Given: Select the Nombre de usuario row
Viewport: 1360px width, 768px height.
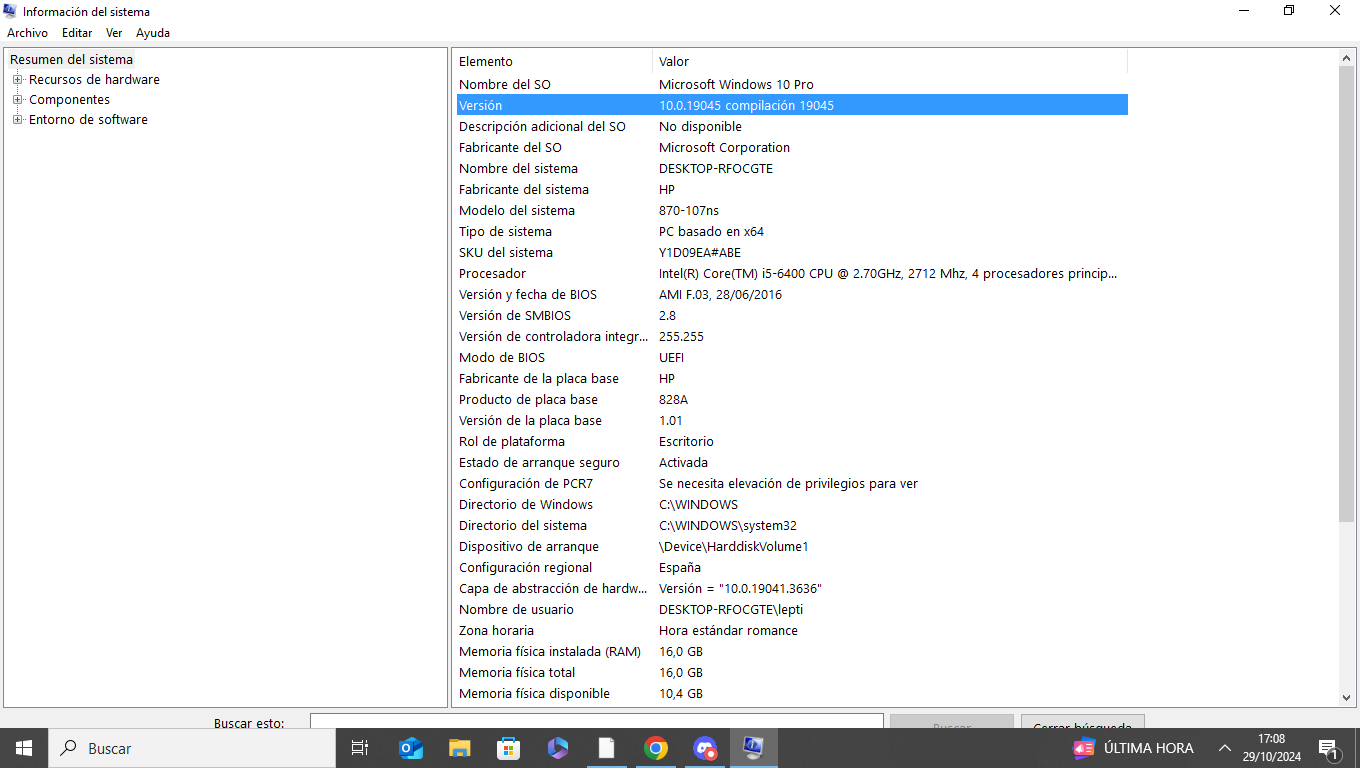Looking at the screenshot, I should pos(792,610).
